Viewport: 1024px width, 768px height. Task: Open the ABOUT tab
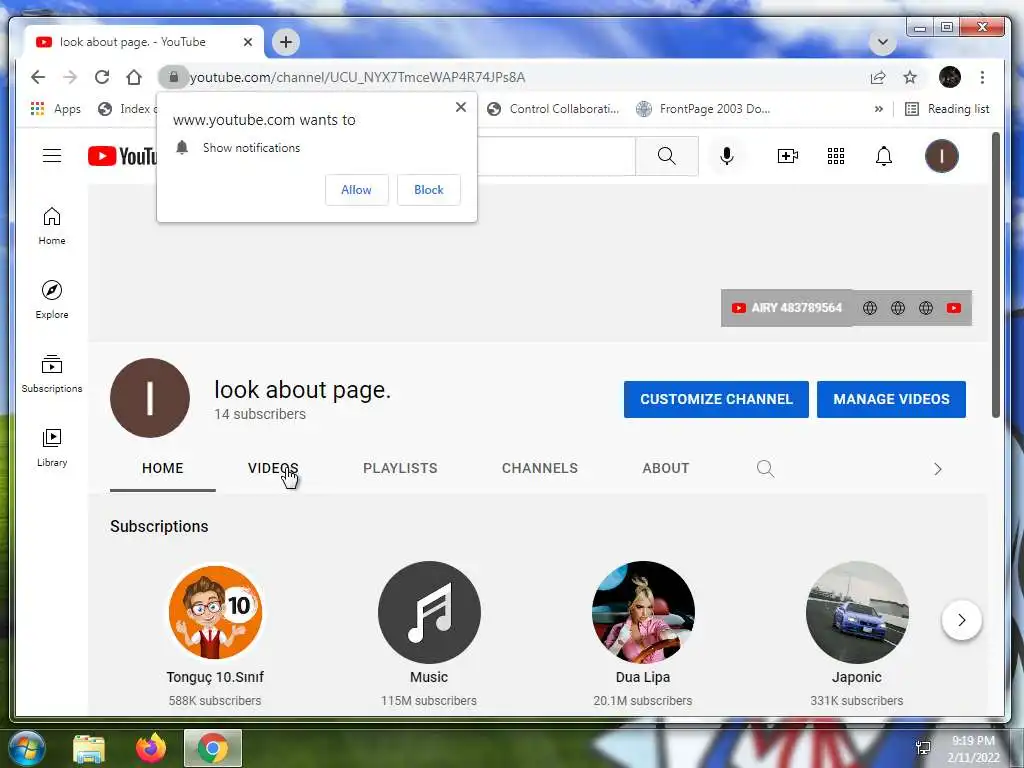665,468
